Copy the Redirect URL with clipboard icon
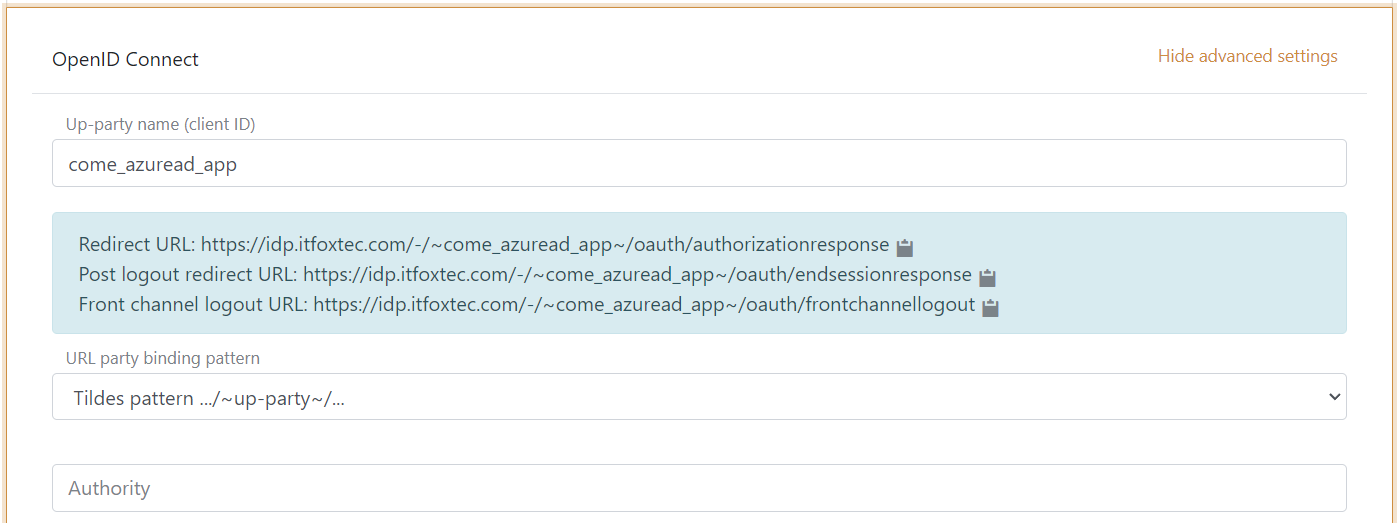 (905, 247)
